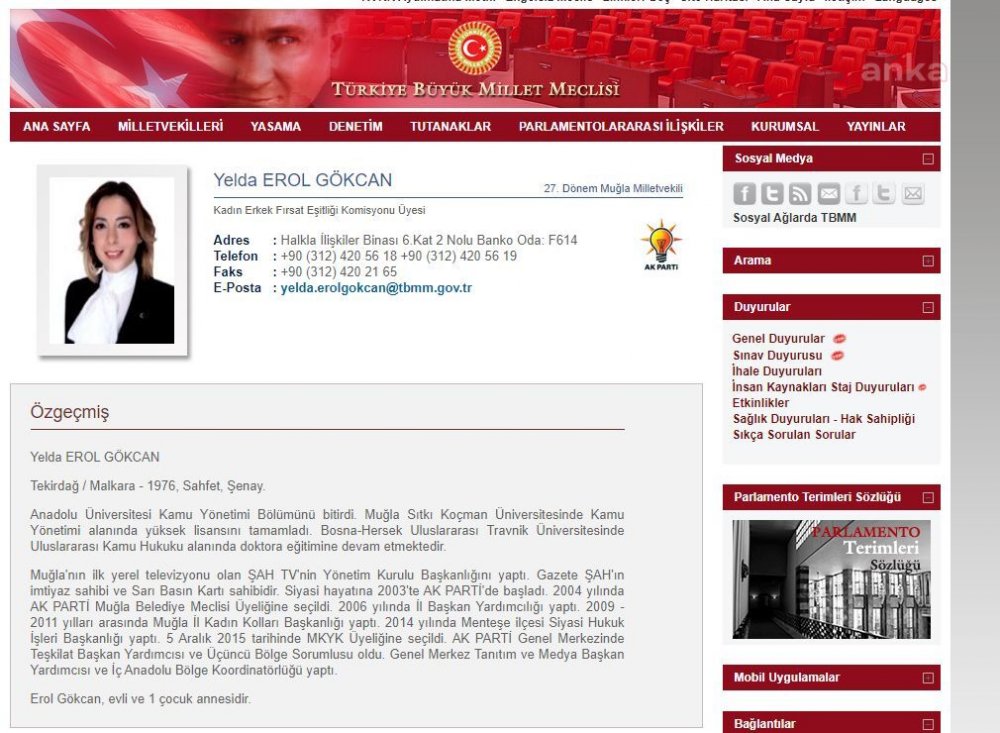This screenshot has height=733, width=1000.
Task: Click the light-colored Facebook icon
Action: tap(857, 194)
